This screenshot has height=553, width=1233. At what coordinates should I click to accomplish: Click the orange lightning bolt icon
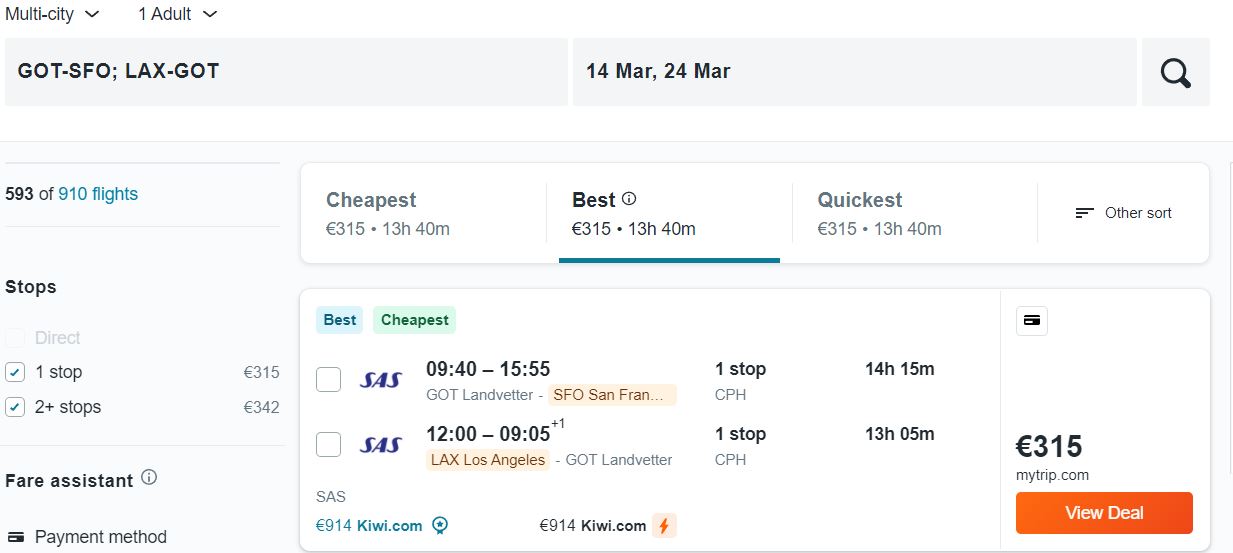click(664, 525)
